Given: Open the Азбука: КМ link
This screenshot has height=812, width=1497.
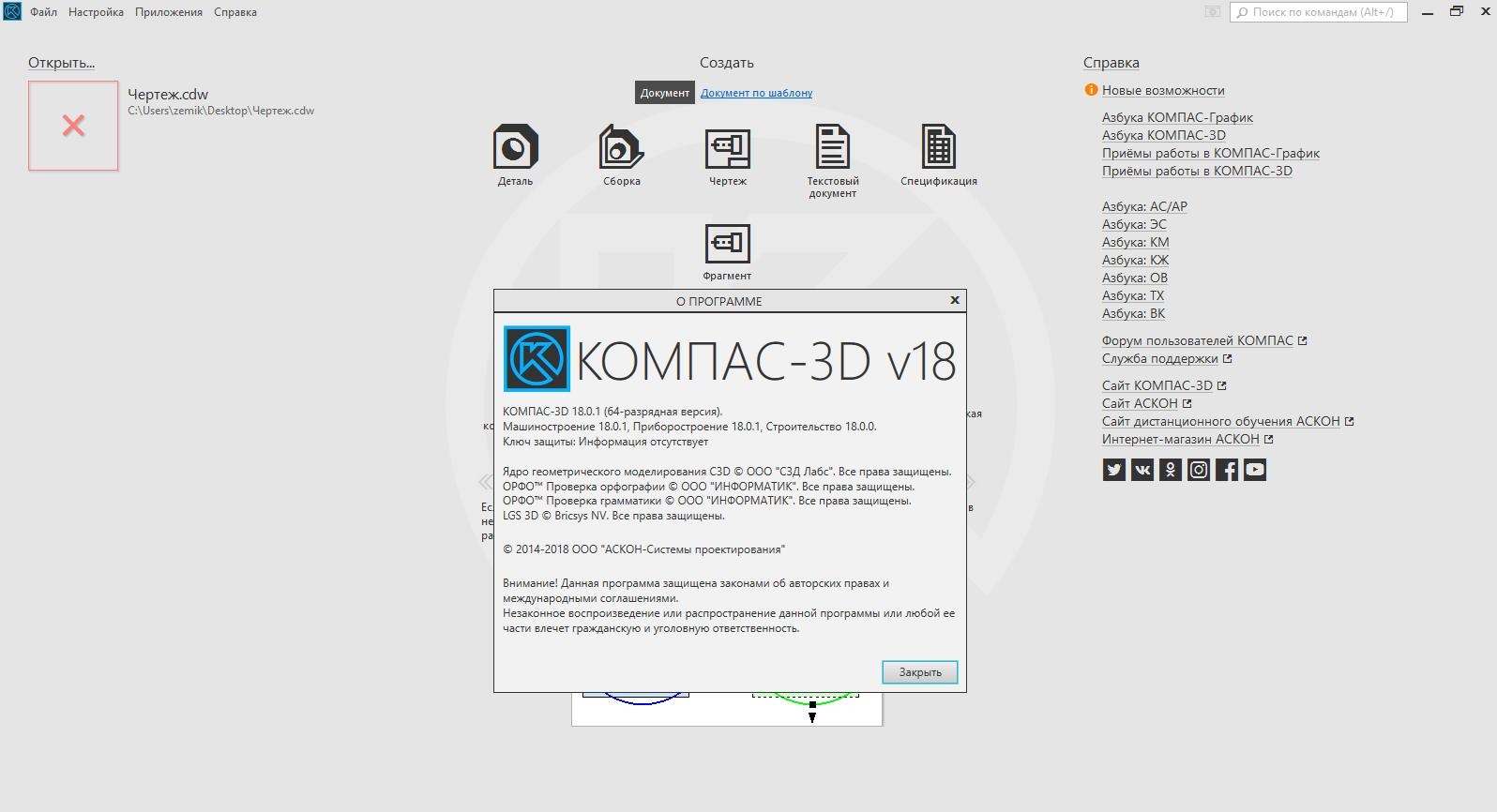Looking at the screenshot, I should click(1135, 242).
